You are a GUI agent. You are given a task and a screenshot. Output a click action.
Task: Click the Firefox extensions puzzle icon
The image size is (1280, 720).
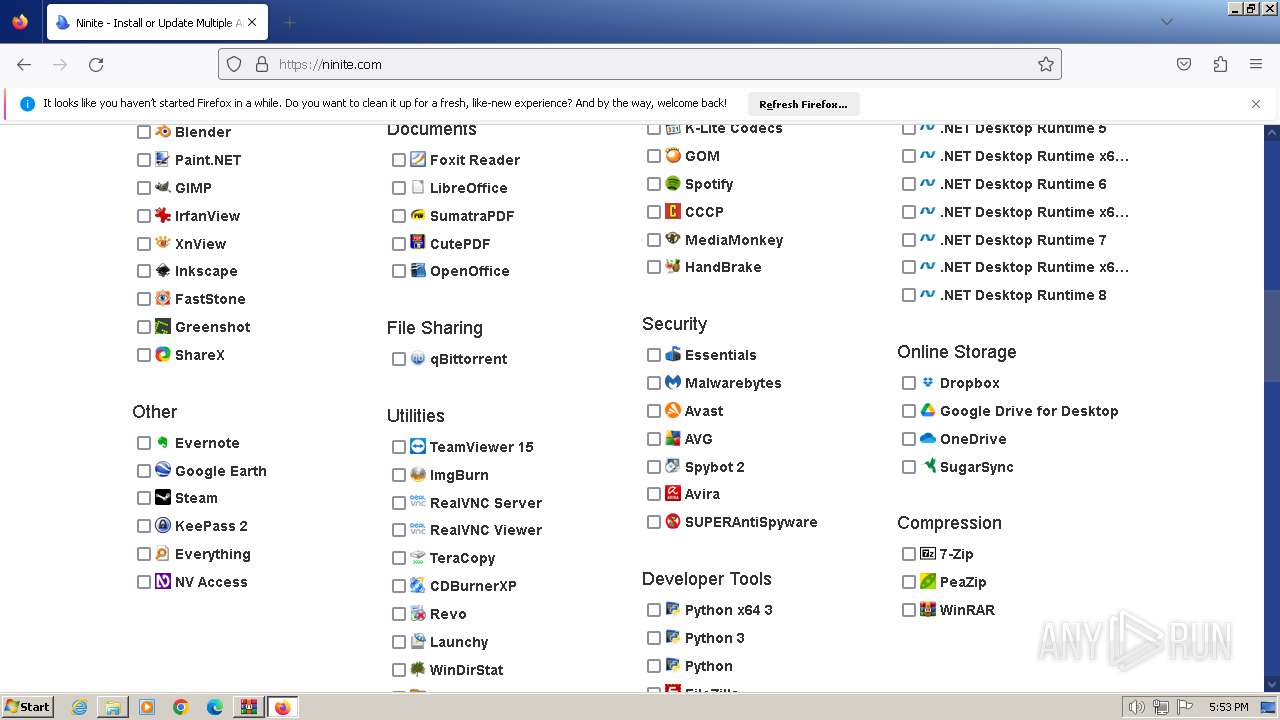1220,64
